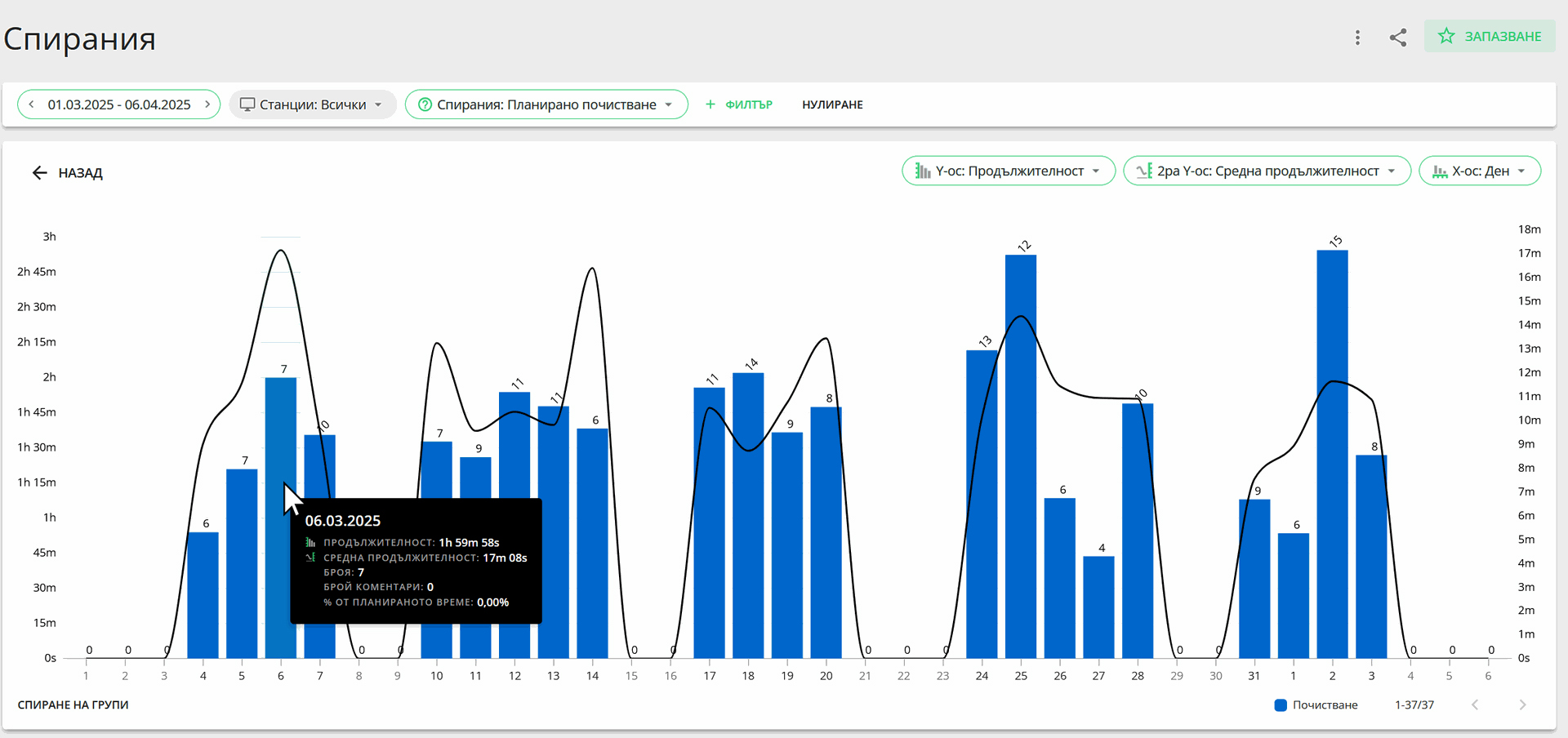The width and height of the screenshot is (1568, 738).
Task: Toggle the Почистване legend swatch
Action: pyautogui.click(x=1281, y=705)
